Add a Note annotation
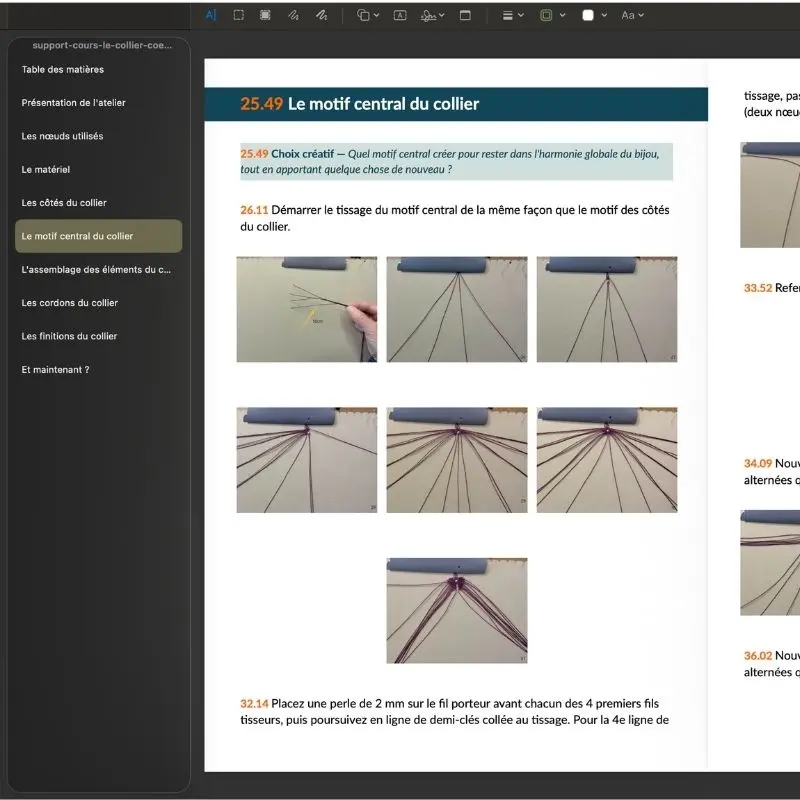Screen dimensions: 800x800 pyautogui.click(x=465, y=15)
